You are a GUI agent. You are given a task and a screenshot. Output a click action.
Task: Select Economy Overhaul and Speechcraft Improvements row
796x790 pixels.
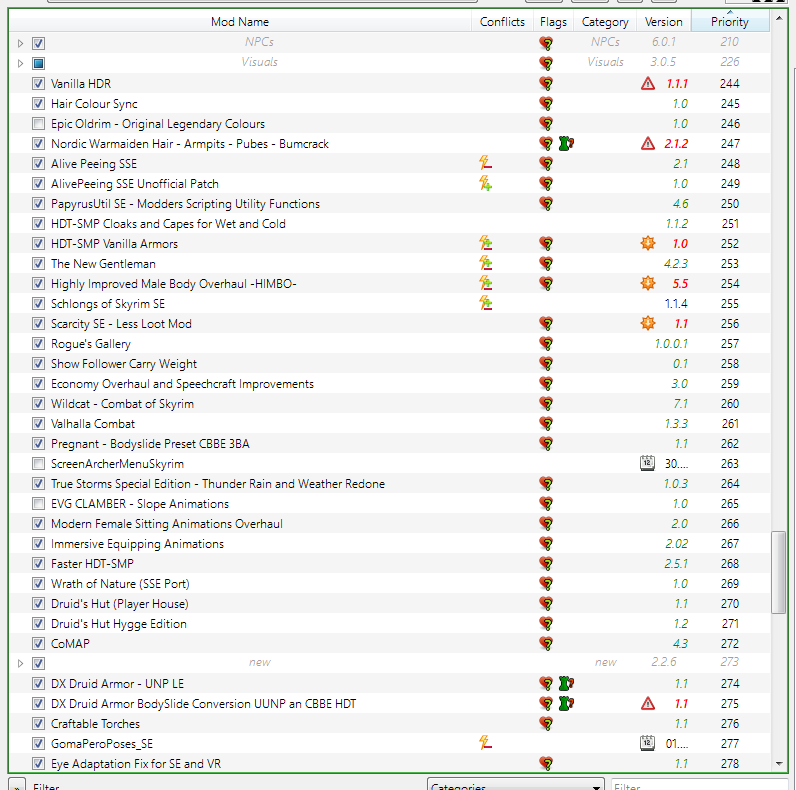click(389, 384)
